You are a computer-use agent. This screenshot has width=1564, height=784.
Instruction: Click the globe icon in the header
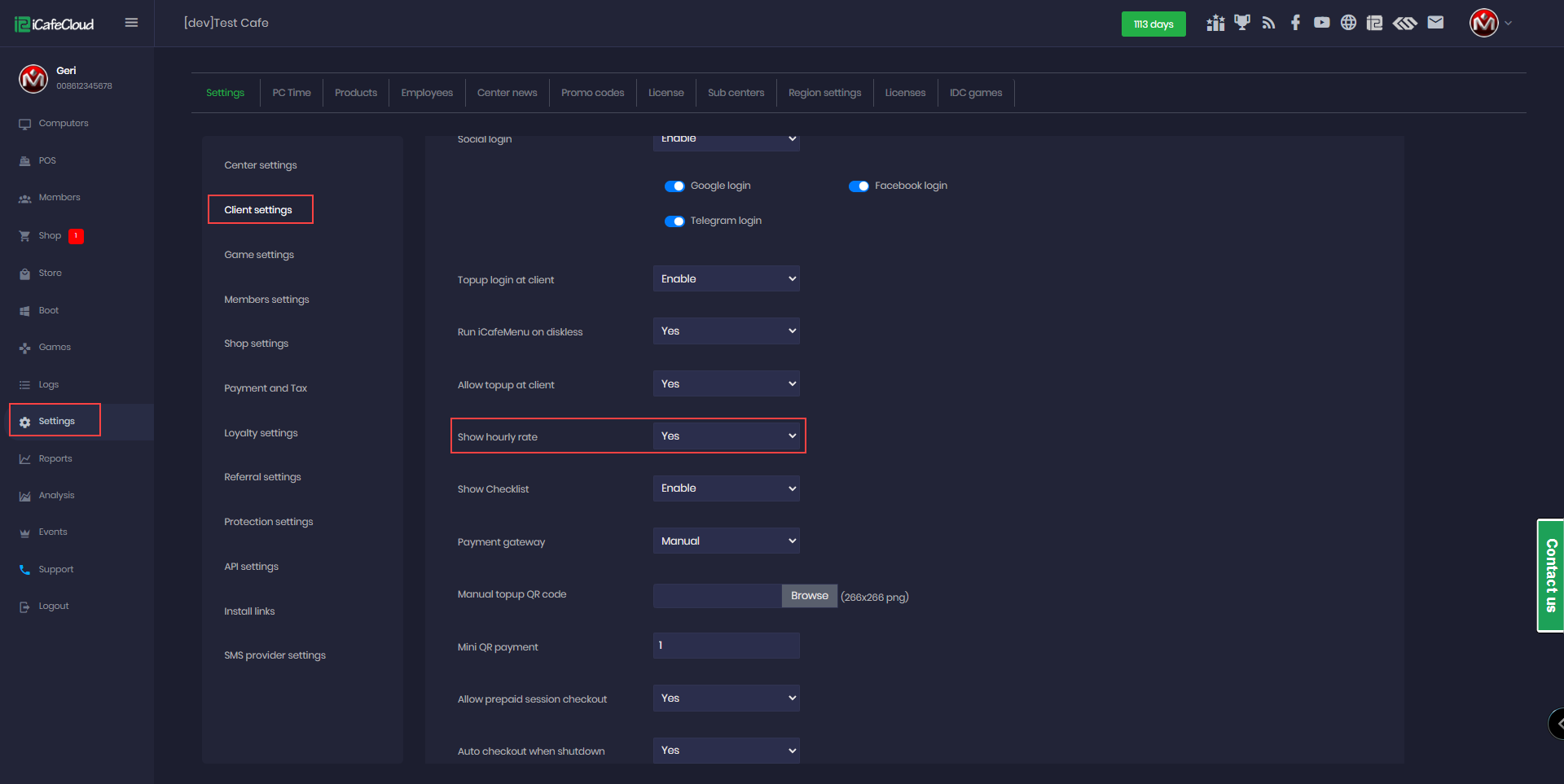pyautogui.click(x=1348, y=23)
